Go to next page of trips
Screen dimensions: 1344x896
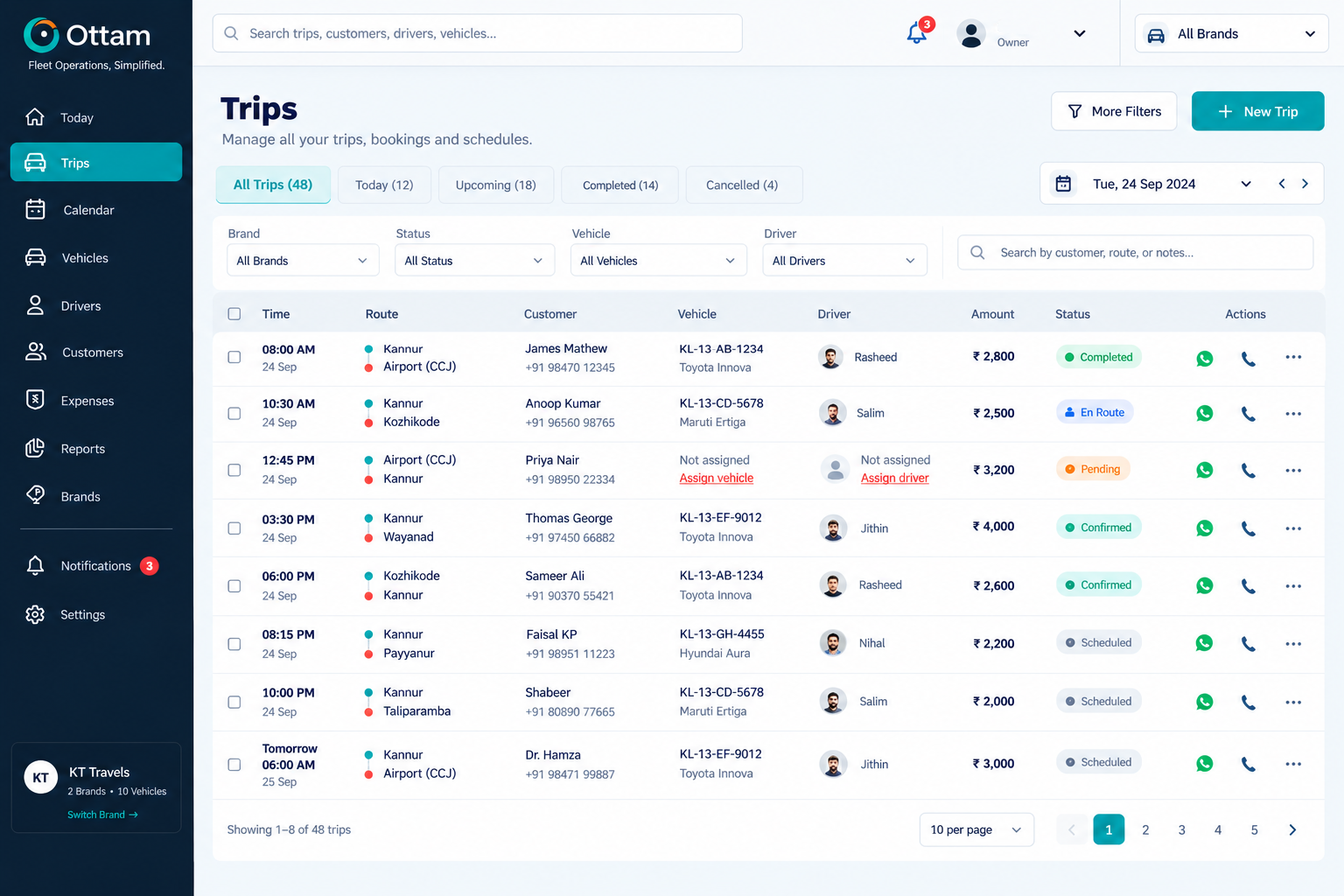(1292, 829)
